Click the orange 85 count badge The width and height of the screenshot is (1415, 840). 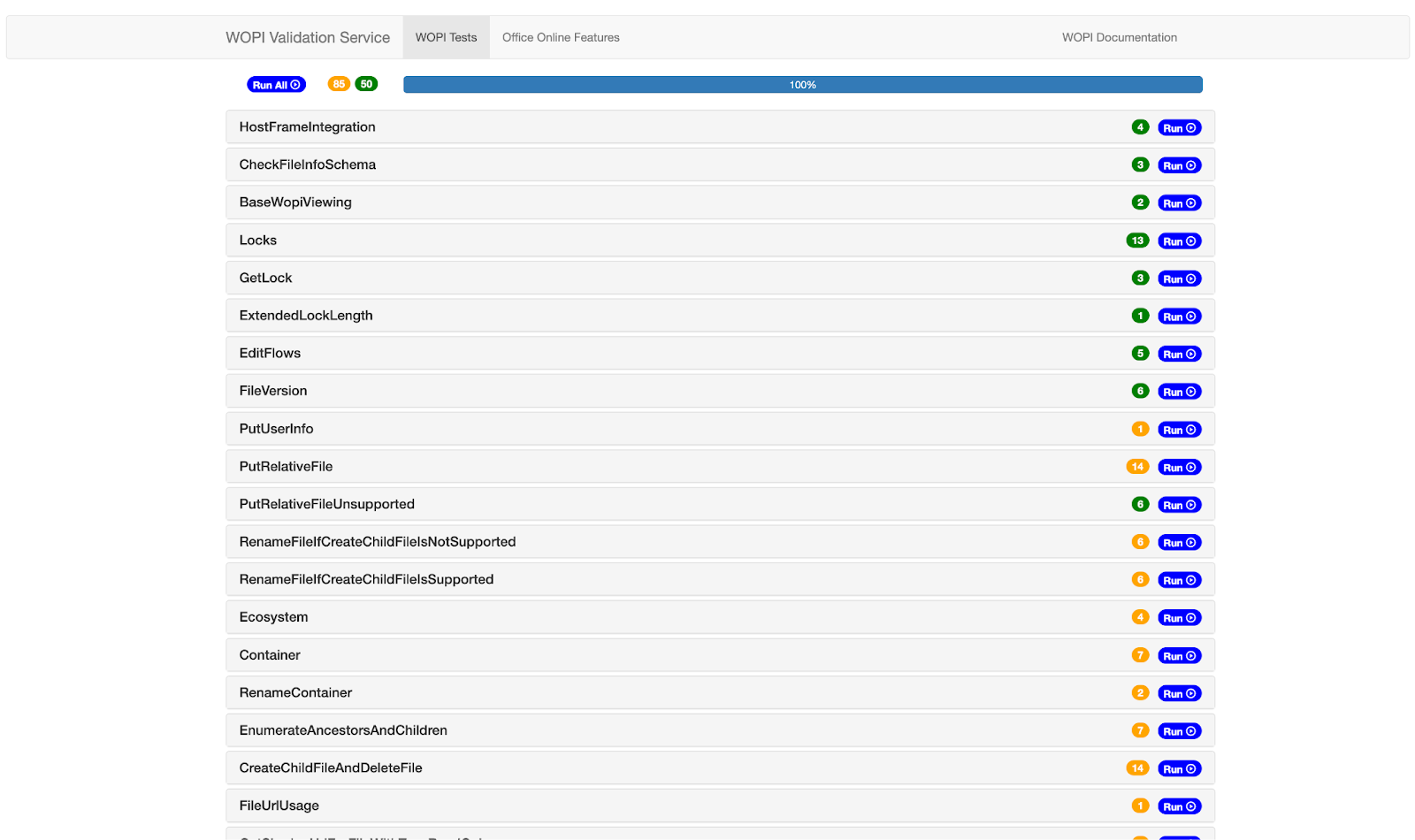click(x=339, y=84)
